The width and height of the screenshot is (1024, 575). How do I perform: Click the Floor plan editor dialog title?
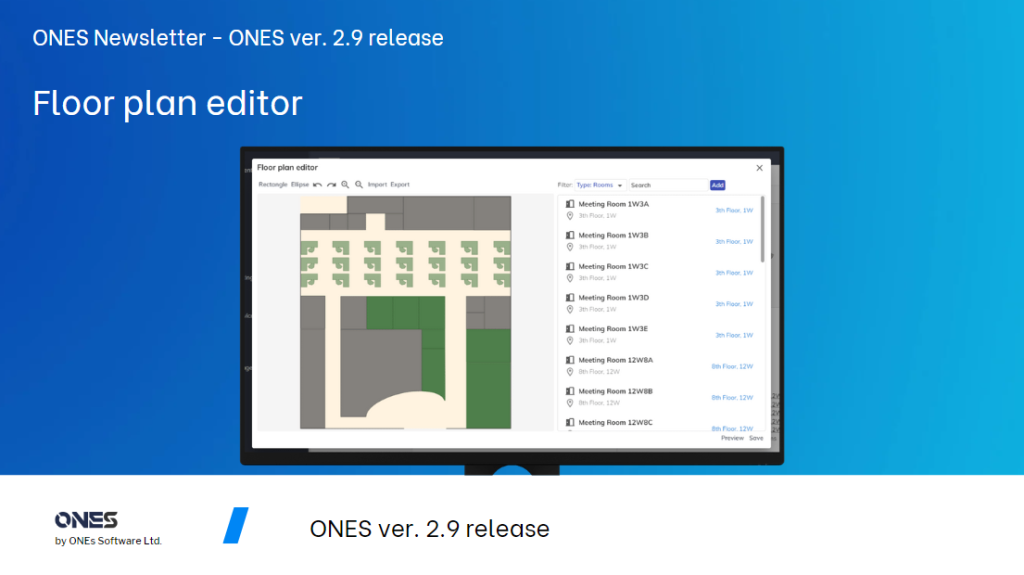point(287,167)
